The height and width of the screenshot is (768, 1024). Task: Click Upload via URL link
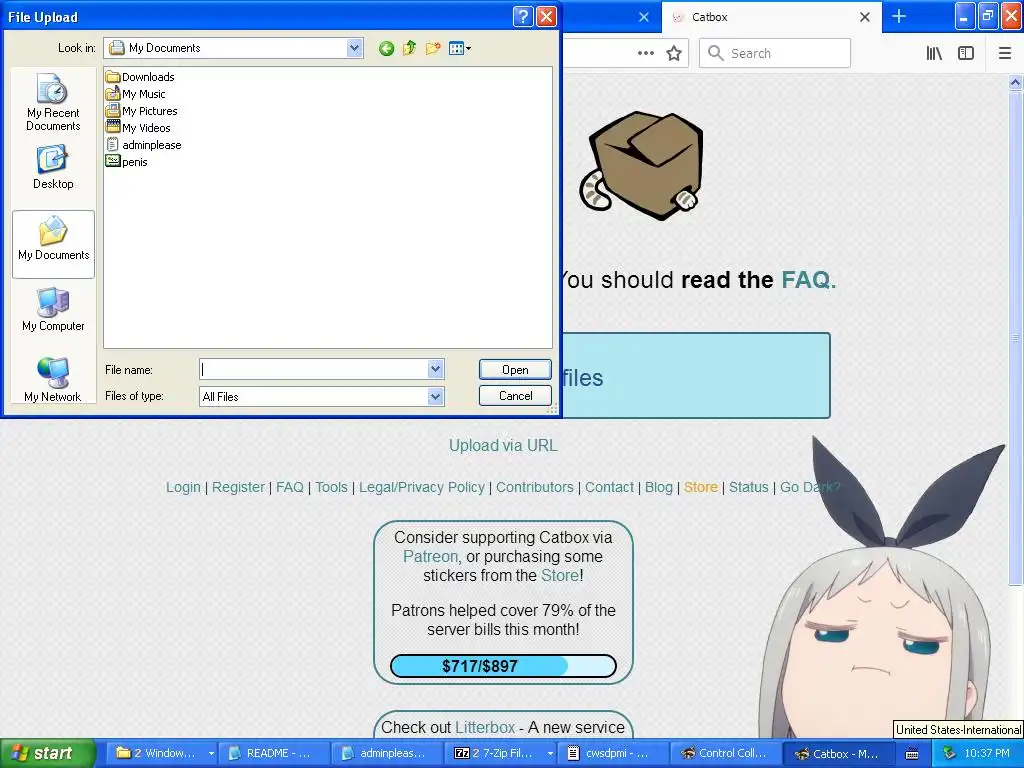[503, 445]
